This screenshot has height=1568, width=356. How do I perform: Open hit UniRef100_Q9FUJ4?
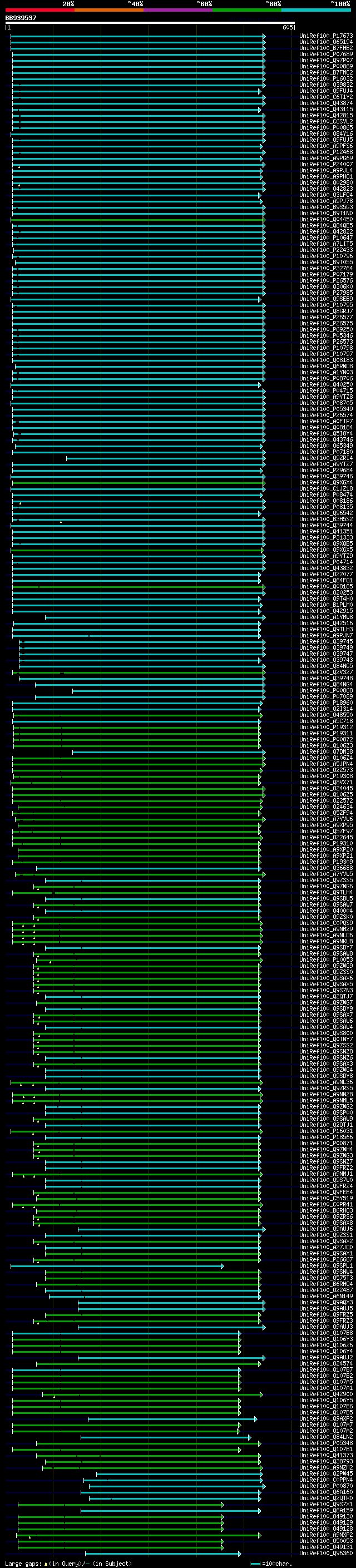point(326,91)
